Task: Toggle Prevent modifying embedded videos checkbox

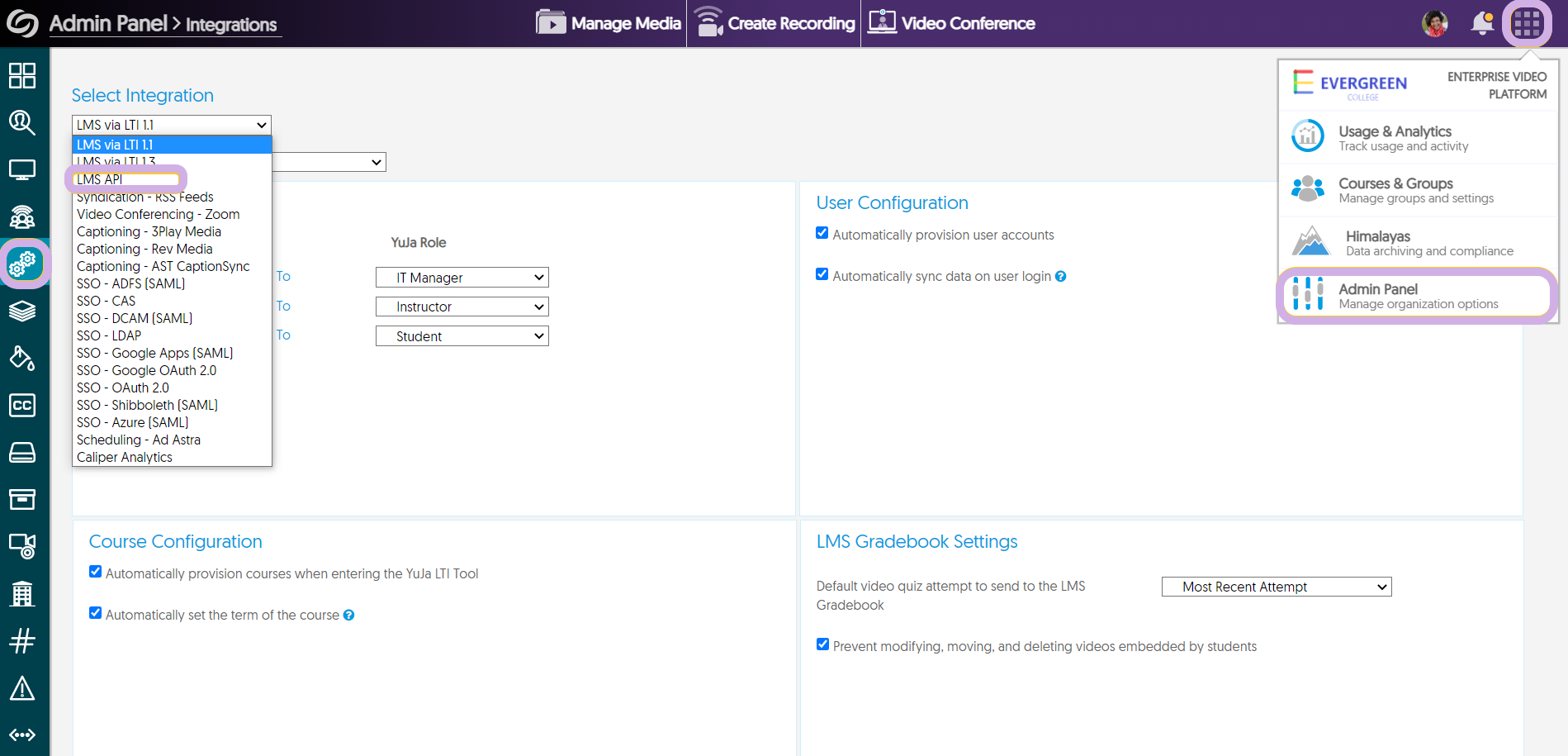Action: [823, 644]
